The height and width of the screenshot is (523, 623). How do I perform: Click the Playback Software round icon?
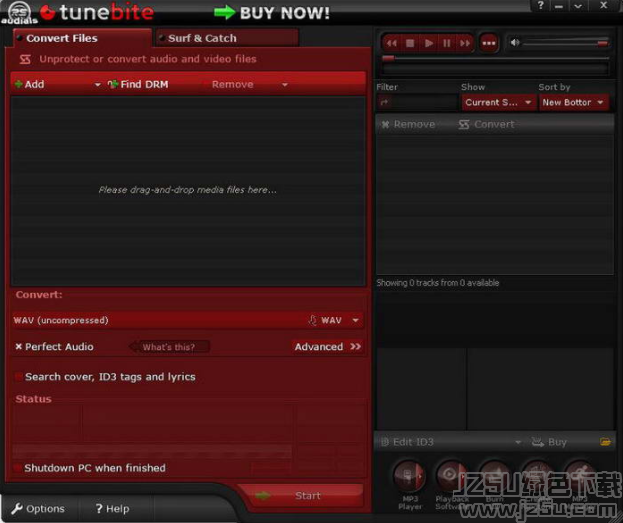[452, 475]
